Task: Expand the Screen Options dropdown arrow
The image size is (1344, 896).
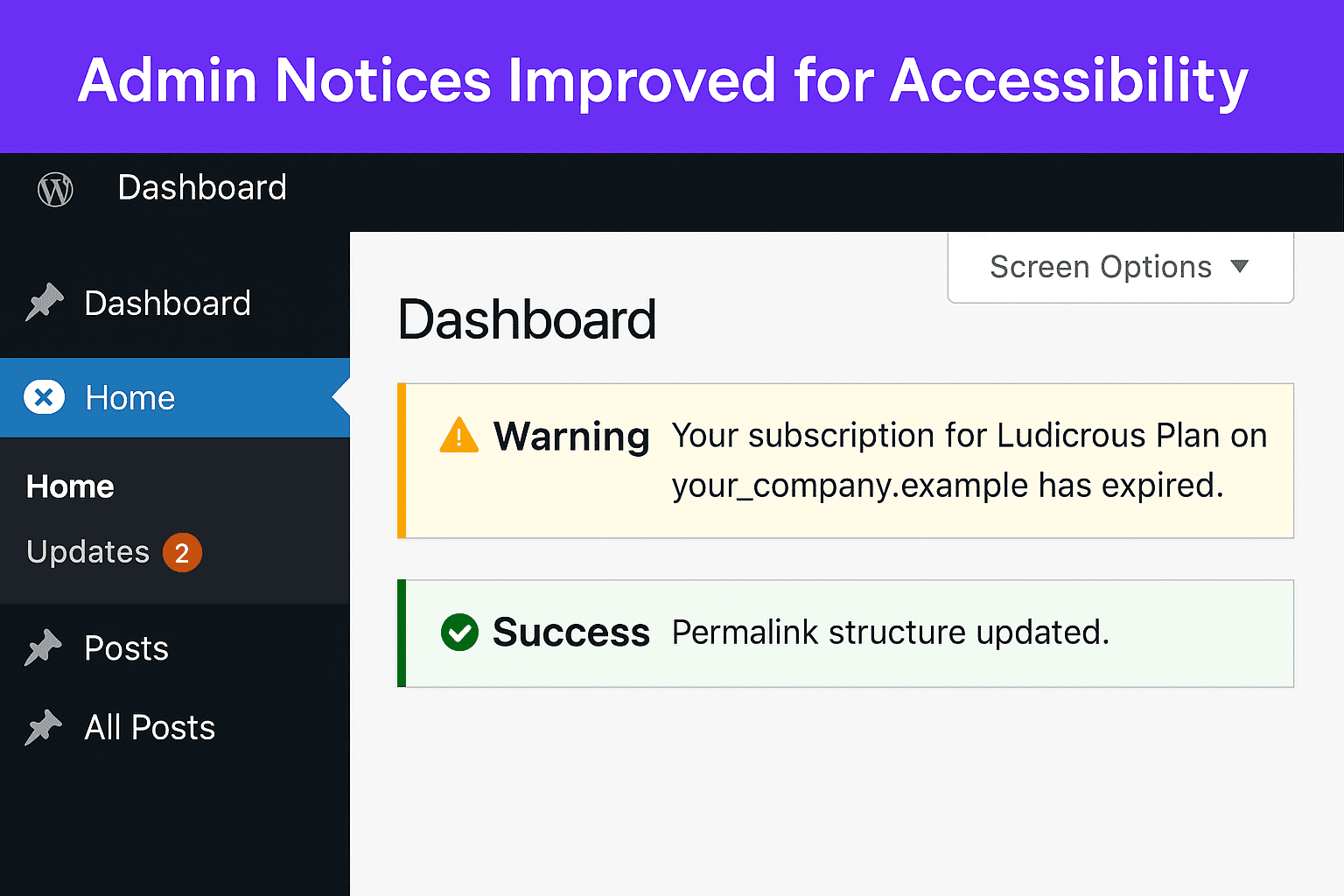Action: coord(1239,266)
